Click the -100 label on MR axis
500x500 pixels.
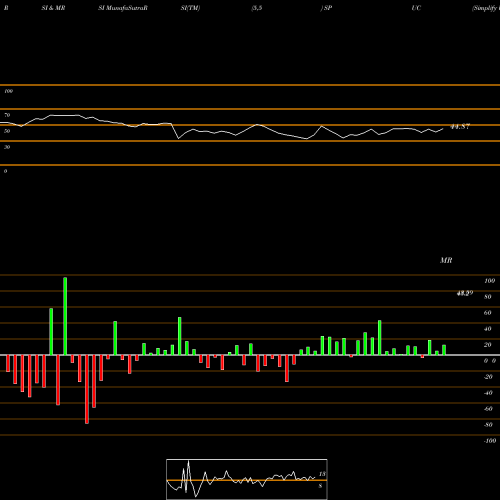tap(490, 441)
